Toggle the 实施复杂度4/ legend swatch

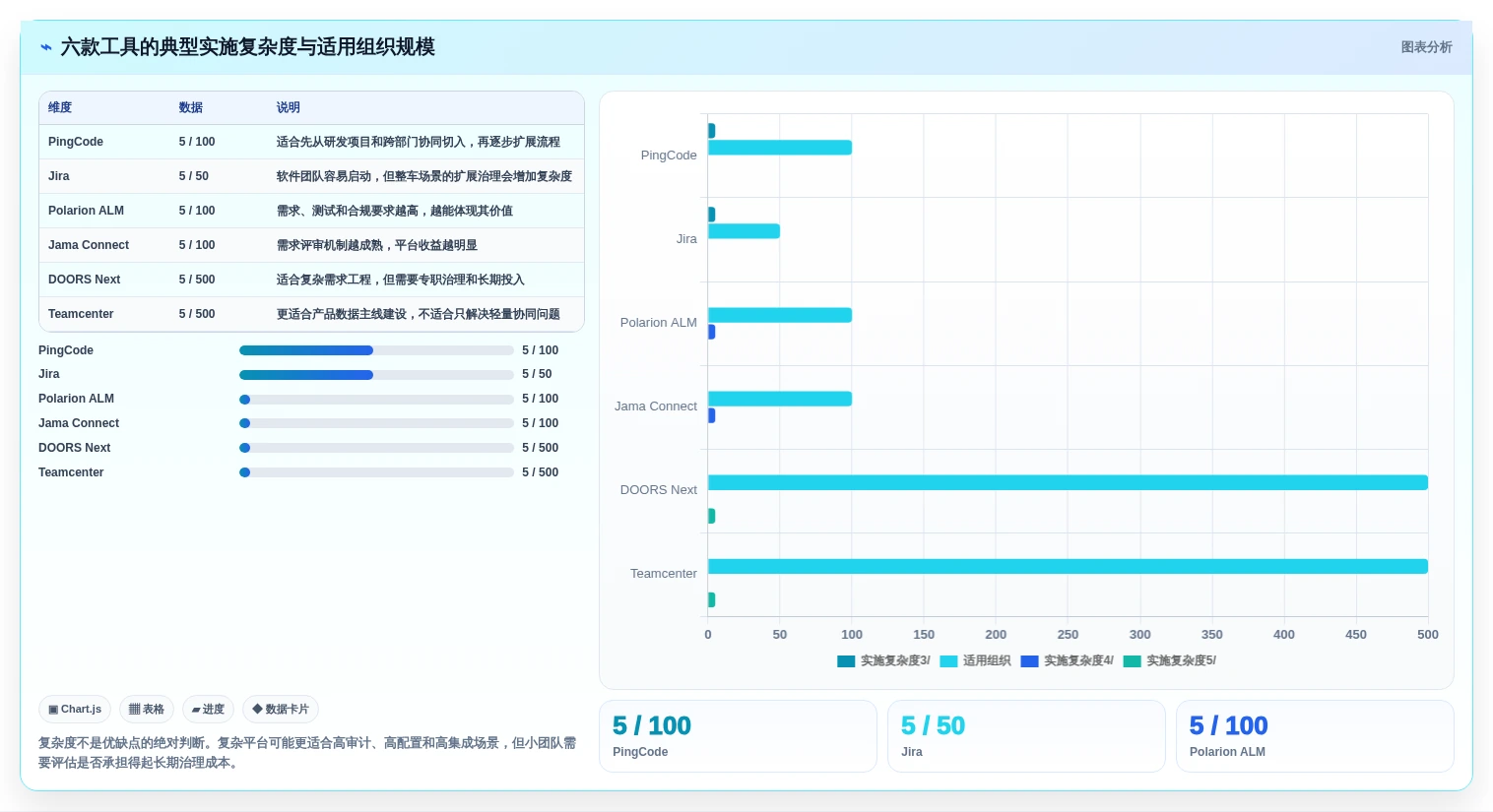point(1029,661)
